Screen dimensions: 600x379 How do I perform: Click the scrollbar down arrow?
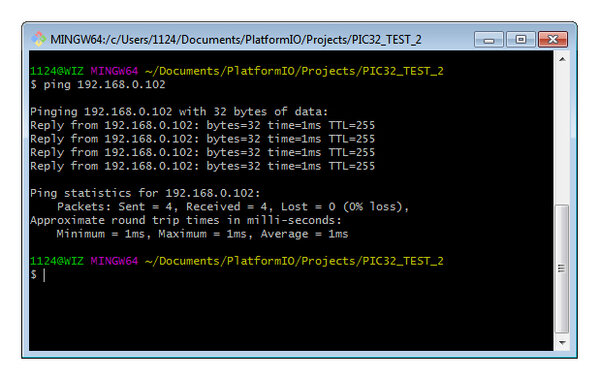[x=562, y=343]
